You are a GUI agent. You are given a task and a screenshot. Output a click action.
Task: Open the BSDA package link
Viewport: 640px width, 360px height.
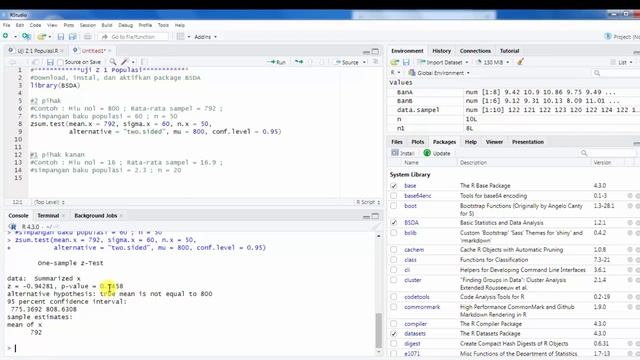pyautogui.click(x=411, y=223)
